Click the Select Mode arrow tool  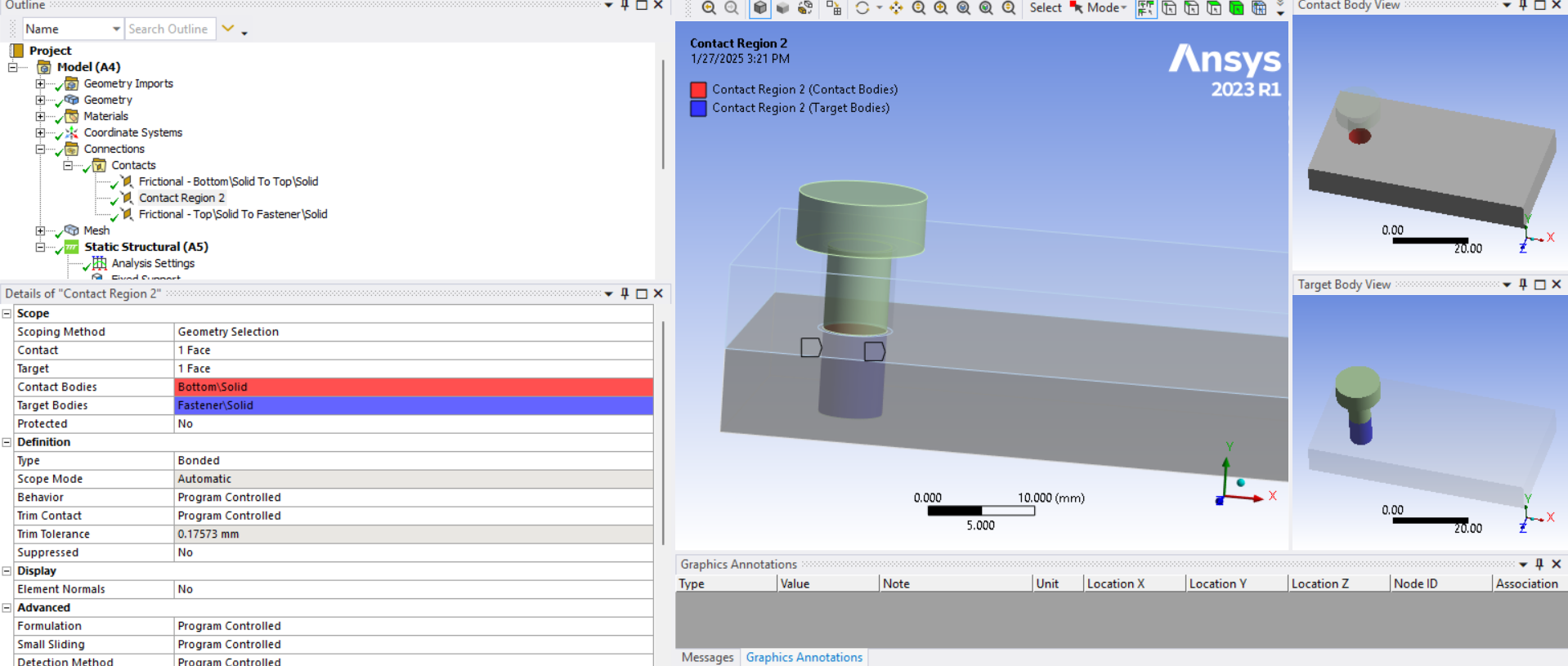(1076, 8)
